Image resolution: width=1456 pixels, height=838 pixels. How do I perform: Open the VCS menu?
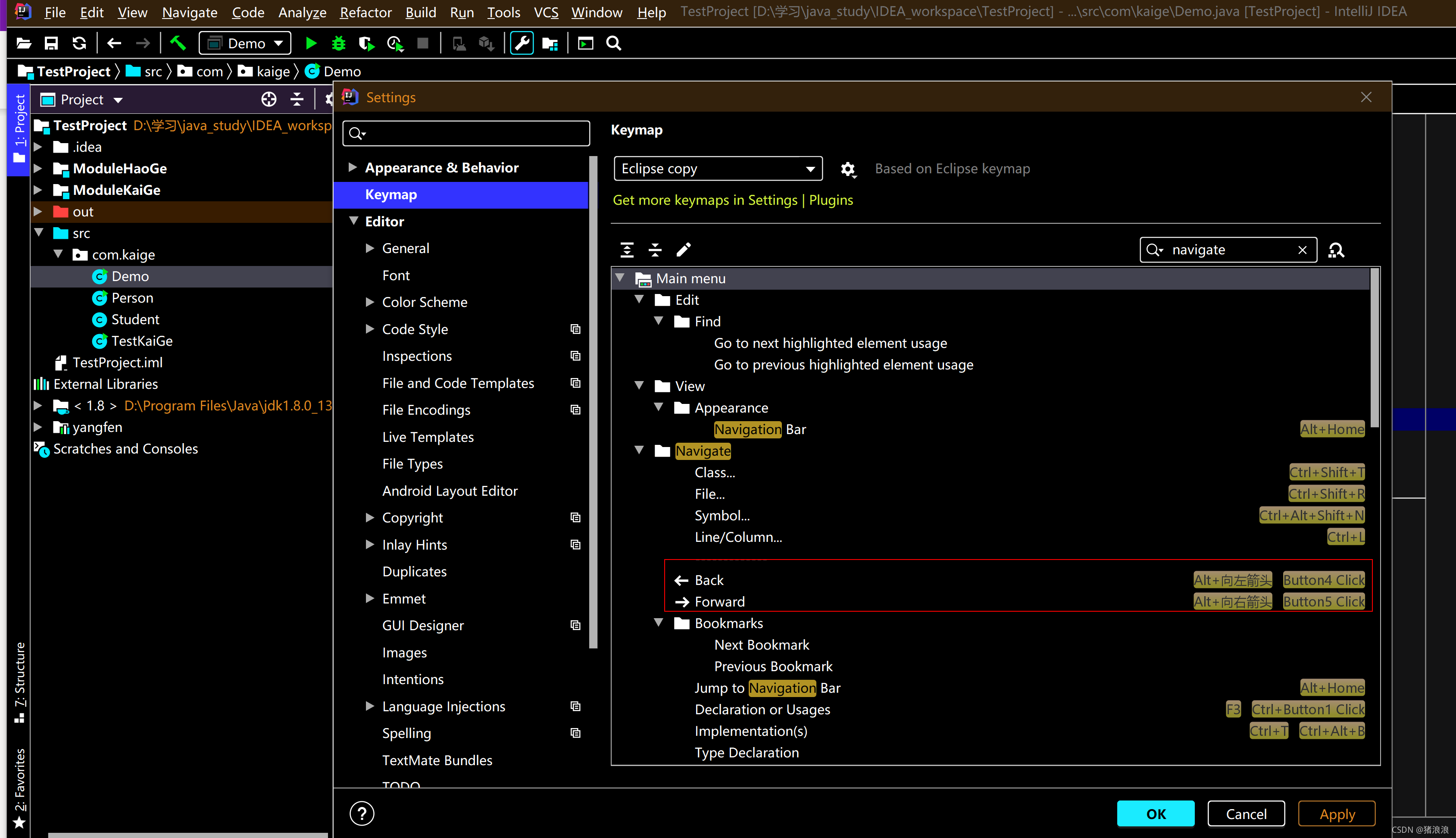pos(546,12)
